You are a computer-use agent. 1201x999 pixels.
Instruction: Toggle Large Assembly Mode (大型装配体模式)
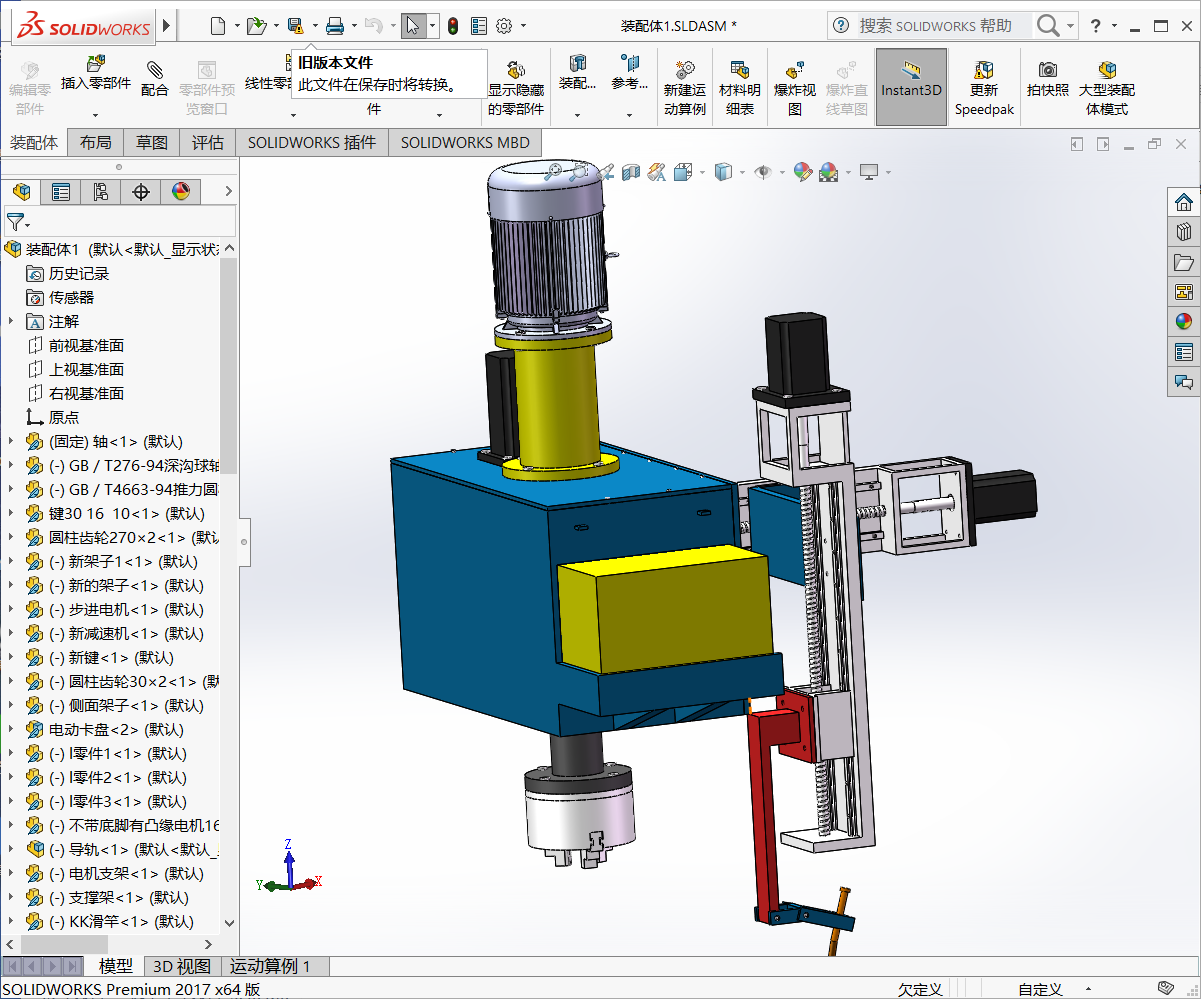[1107, 88]
